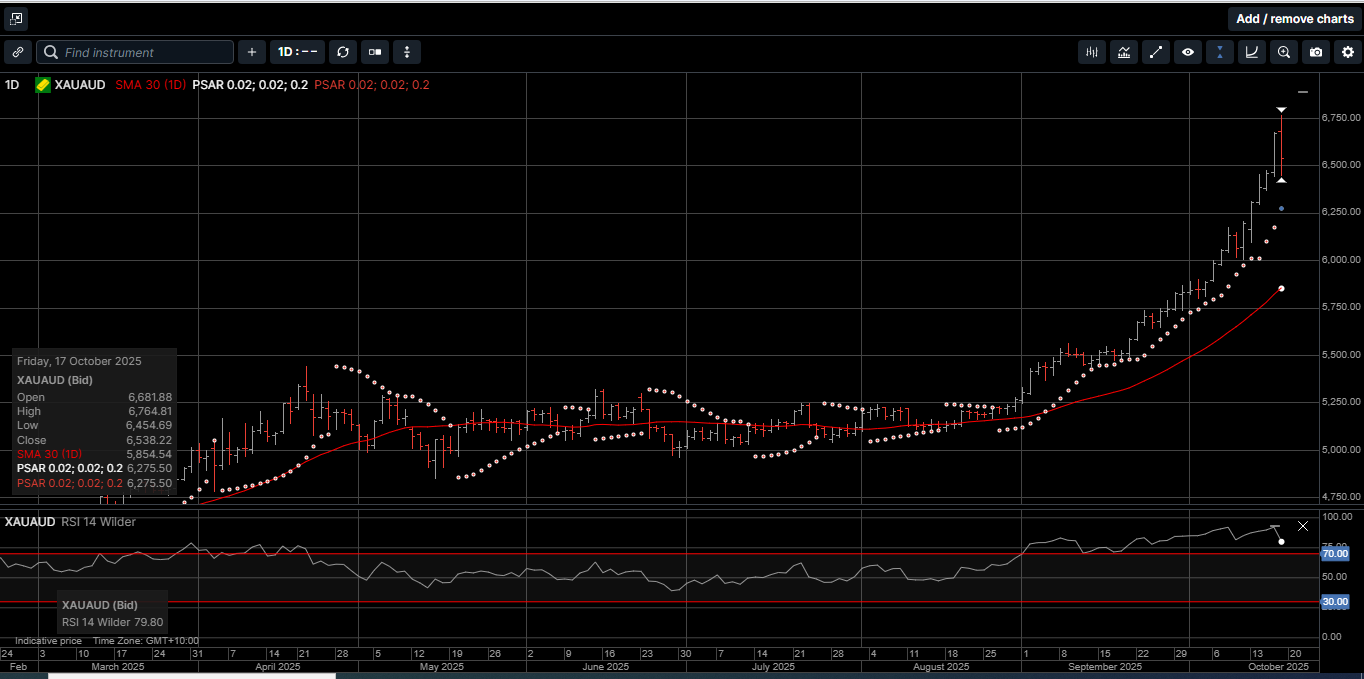
Task: Click the Add / remove charts button
Action: coord(1294,19)
